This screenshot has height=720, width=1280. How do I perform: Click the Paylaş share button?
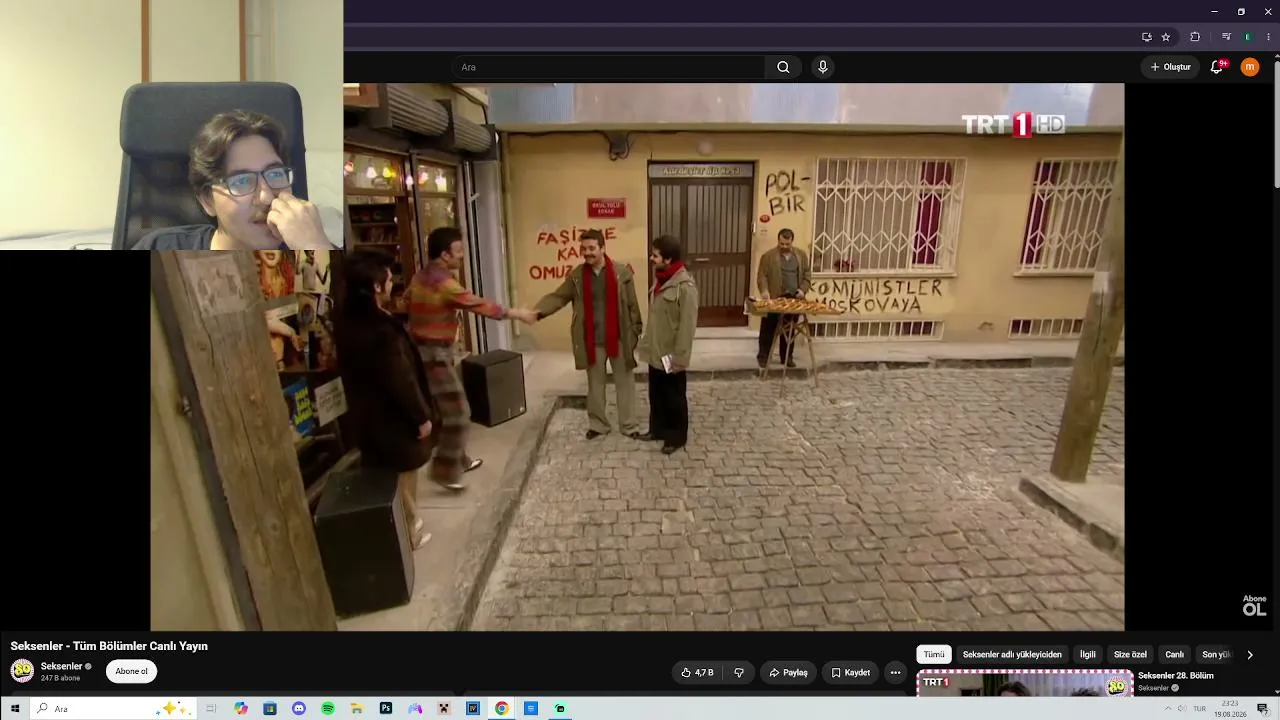[788, 673]
